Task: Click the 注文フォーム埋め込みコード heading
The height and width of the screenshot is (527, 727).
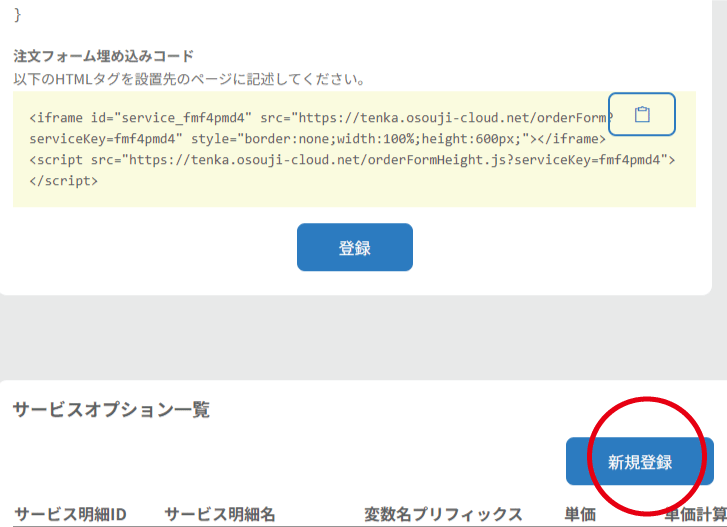Action: [103, 56]
